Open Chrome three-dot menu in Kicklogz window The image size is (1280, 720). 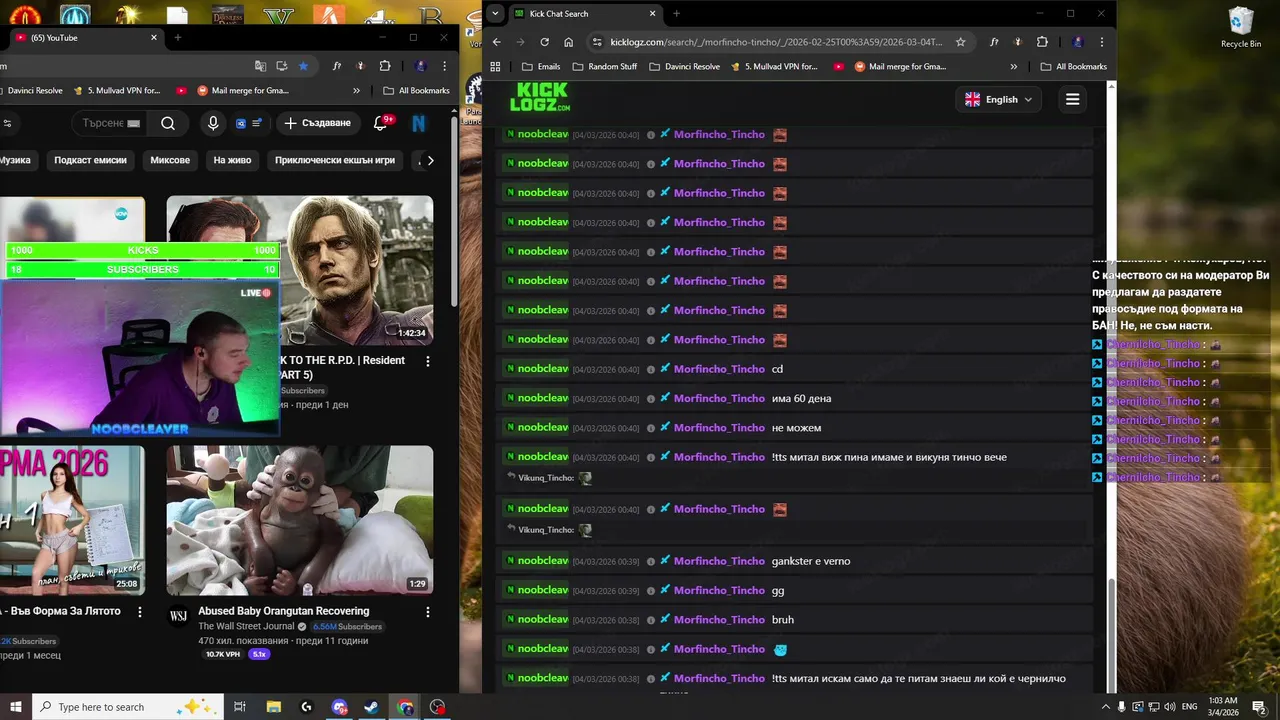click(x=1102, y=42)
